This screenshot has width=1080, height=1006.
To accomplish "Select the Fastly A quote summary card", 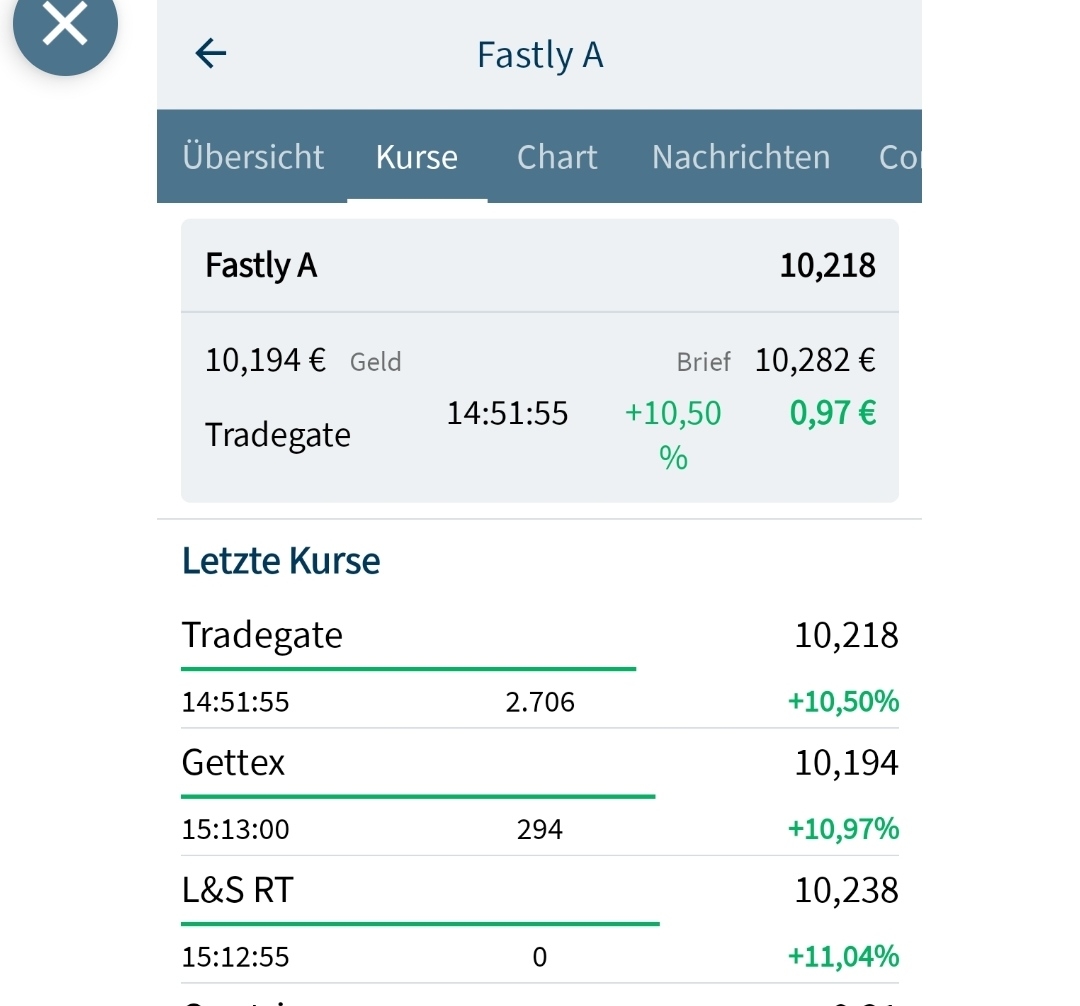I will pyautogui.click(x=540, y=360).
